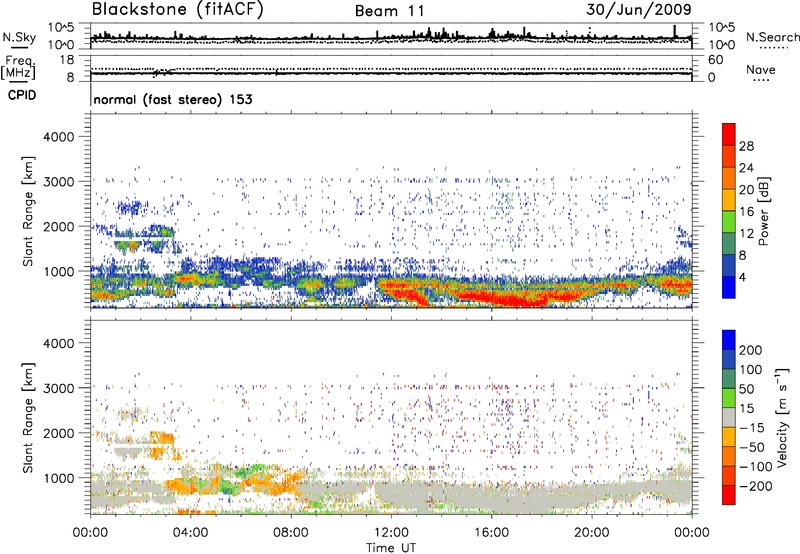This screenshot has width=800, height=554.
Task: Click the '28' tick on Power scale
Action: 746,146
